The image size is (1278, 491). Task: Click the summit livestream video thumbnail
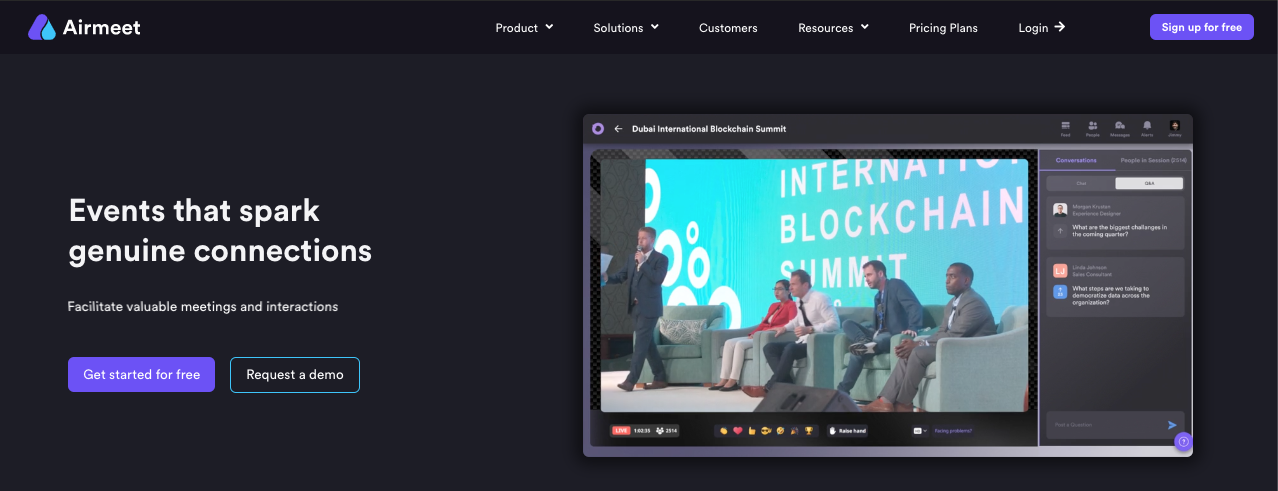[x=814, y=285]
